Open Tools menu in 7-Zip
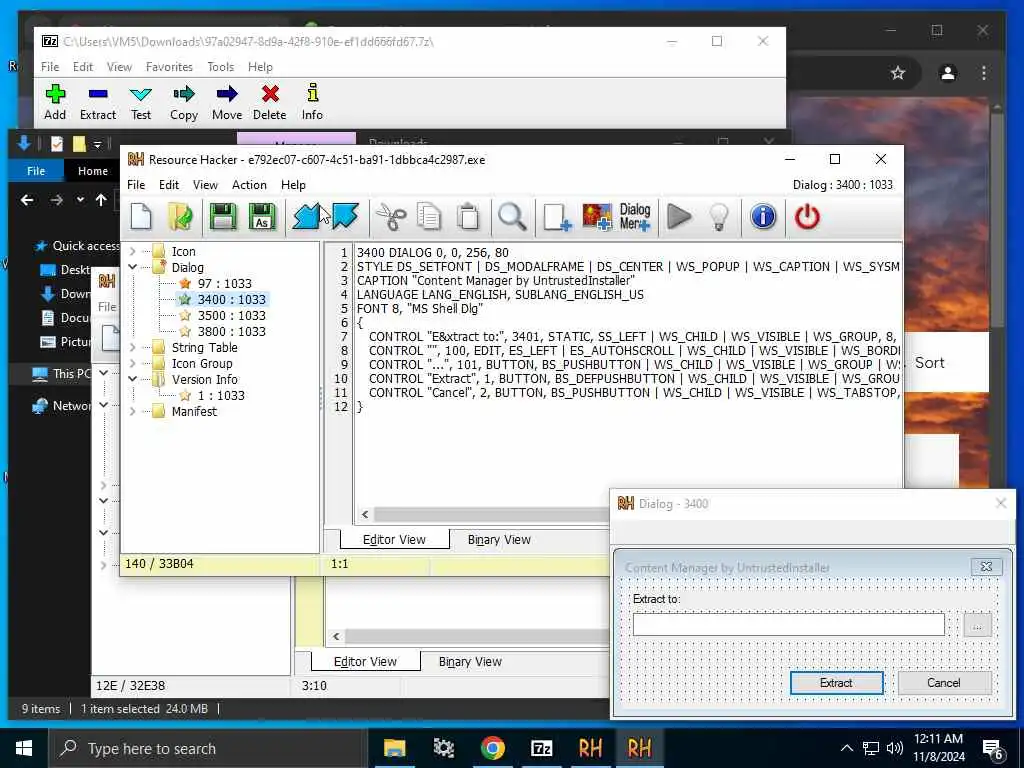The height and width of the screenshot is (768, 1024). pos(220,67)
